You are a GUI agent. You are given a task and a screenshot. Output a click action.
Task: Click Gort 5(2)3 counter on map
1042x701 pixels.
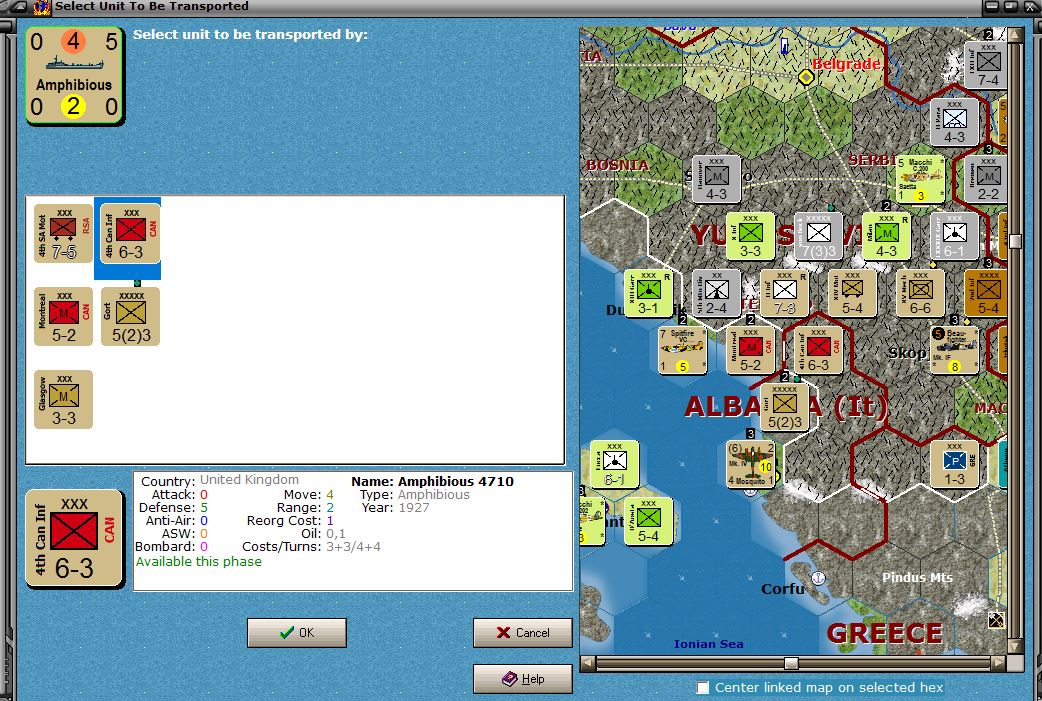pyautogui.click(x=784, y=407)
